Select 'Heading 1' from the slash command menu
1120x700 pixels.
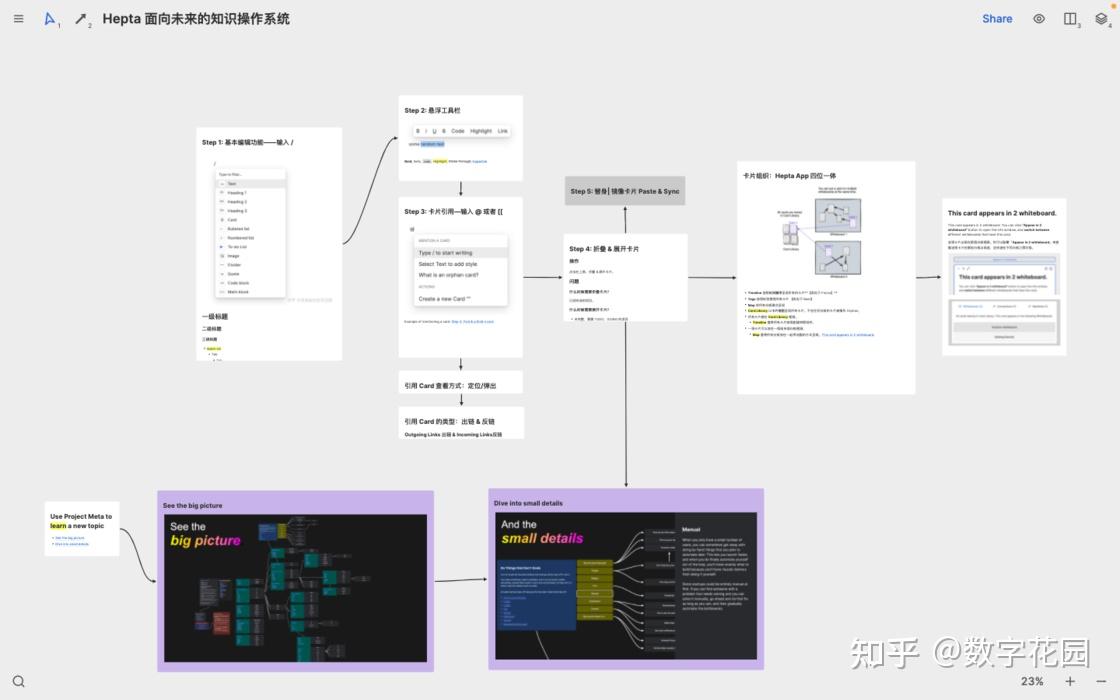pyautogui.click(x=237, y=193)
